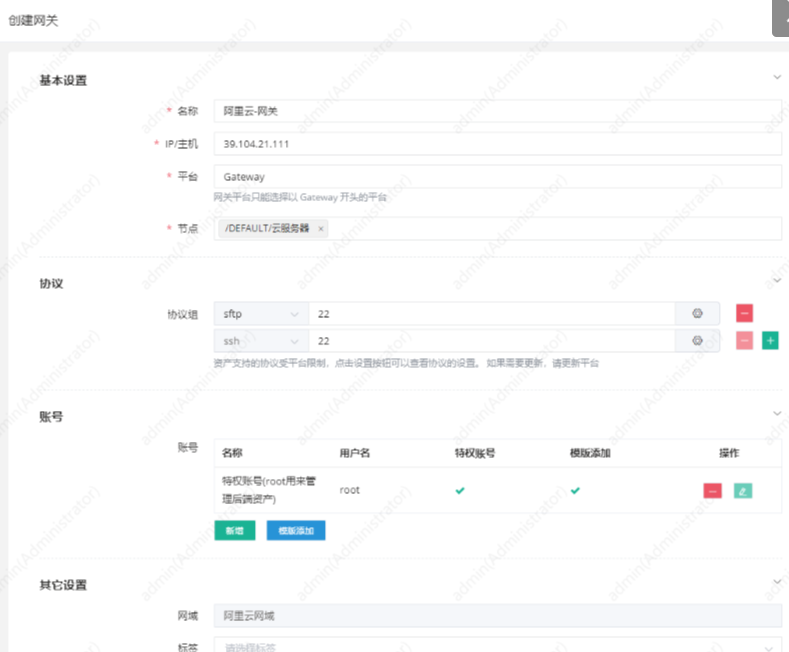Viewport: 789px width, 652px height.
Task: Remove the /DEFAULT/云服务器 node tag
Action: pos(321,229)
